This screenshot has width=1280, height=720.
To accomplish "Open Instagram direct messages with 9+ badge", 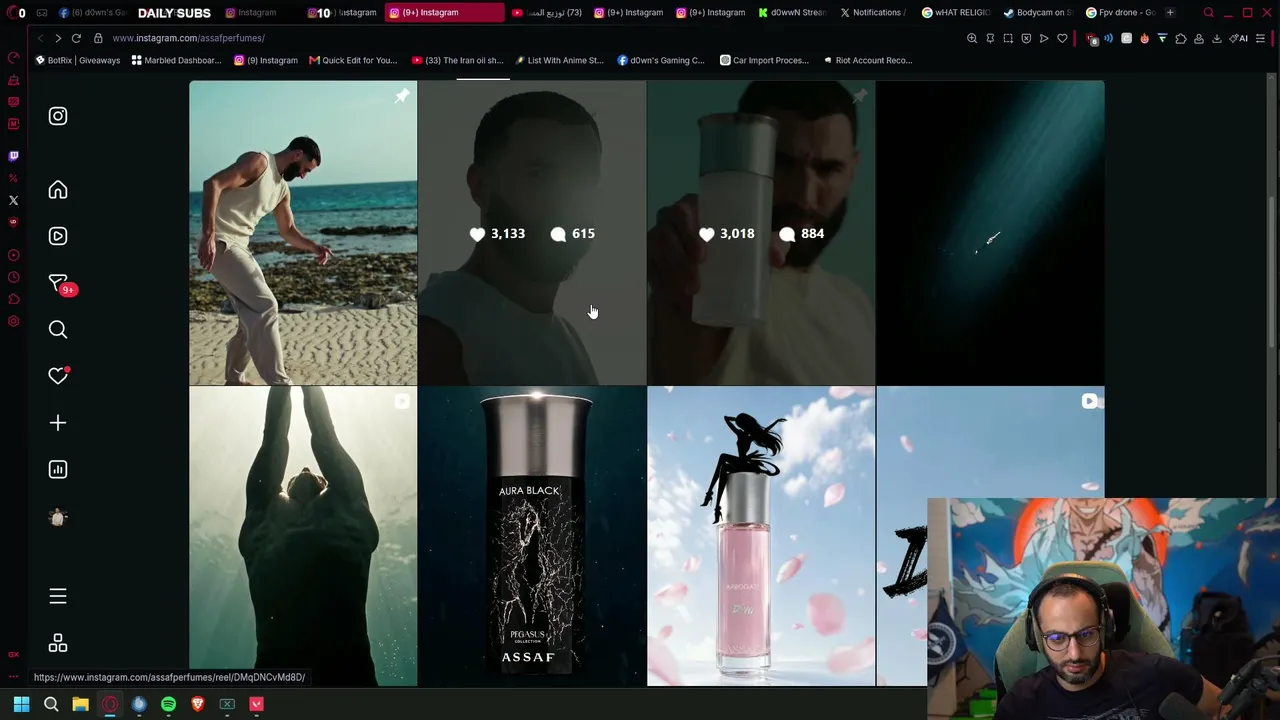I will click(x=58, y=284).
